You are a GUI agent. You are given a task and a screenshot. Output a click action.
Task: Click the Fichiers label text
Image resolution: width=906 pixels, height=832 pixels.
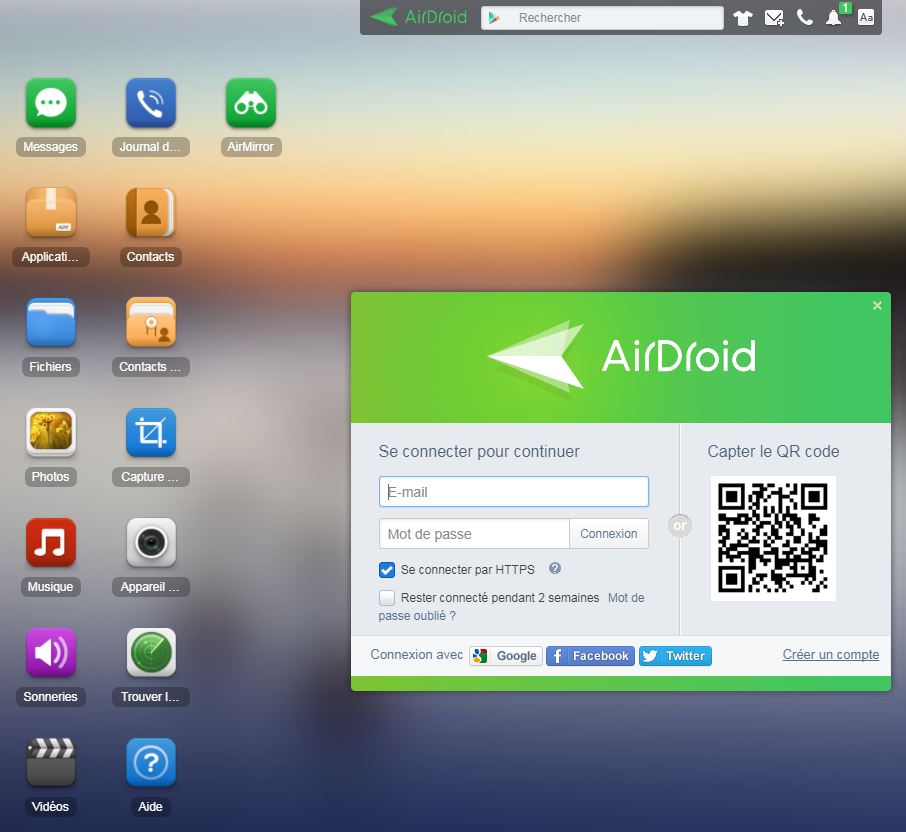tap(51, 367)
